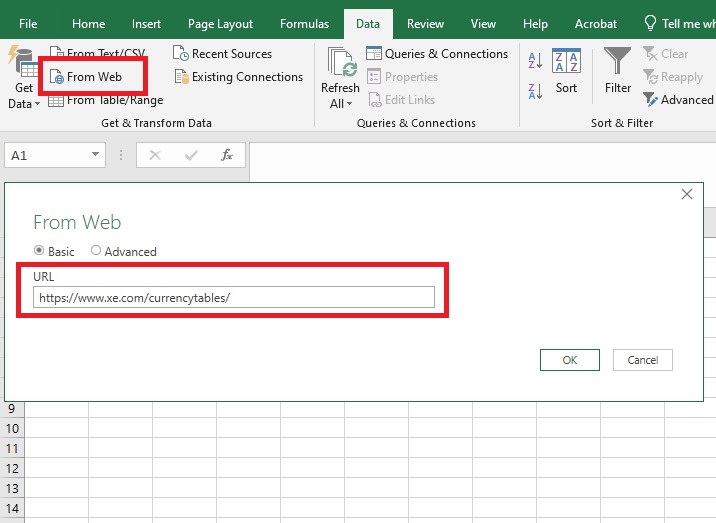The width and height of the screenshot is (716, 523).
Task: Open Advanced filter options
Action: click(x=678, y=100)
